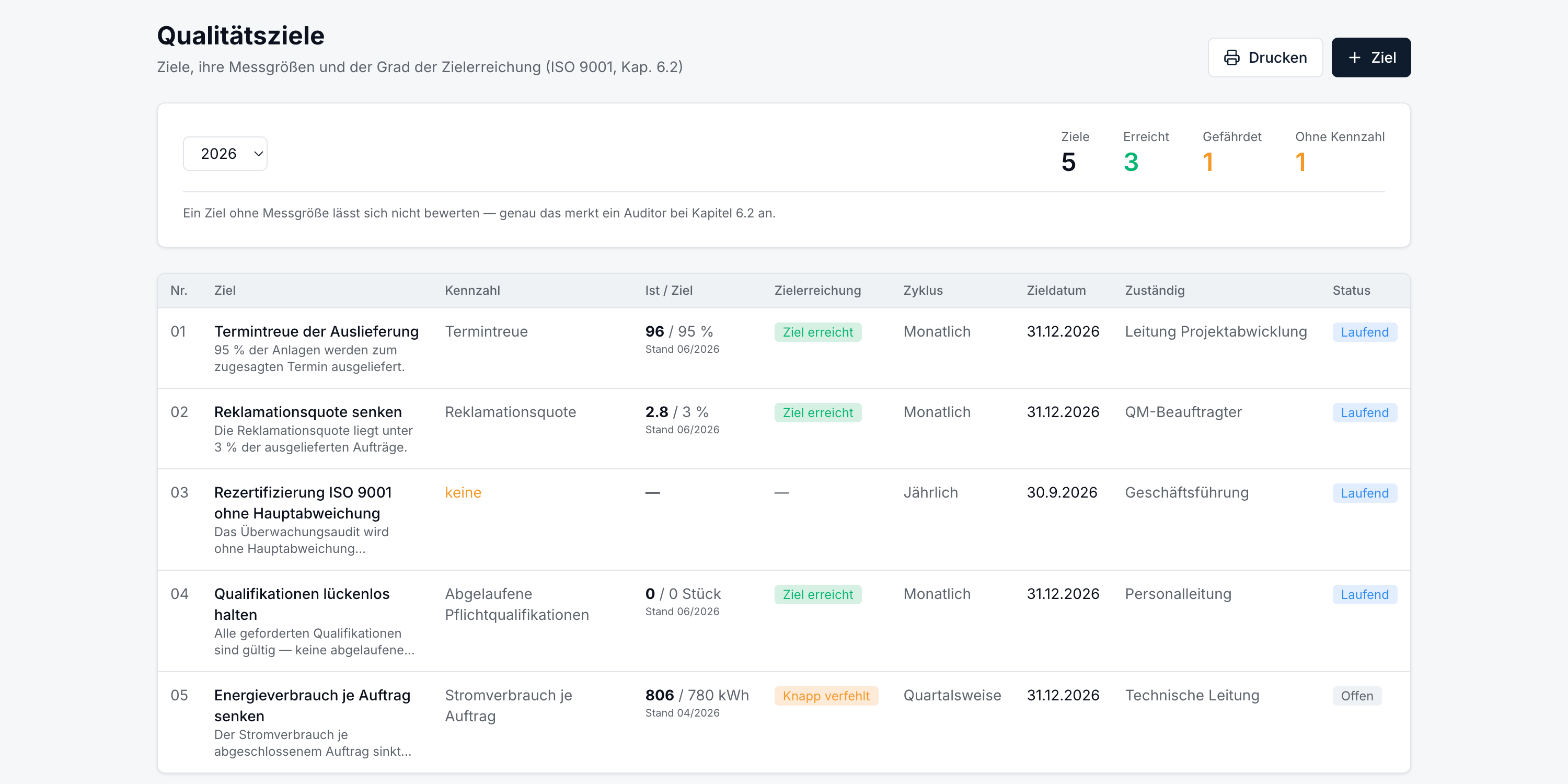1568x784 pixels.
Task: Click 'Technische Leitung' in Zuständig column
Action: (x=1192, y=696)
